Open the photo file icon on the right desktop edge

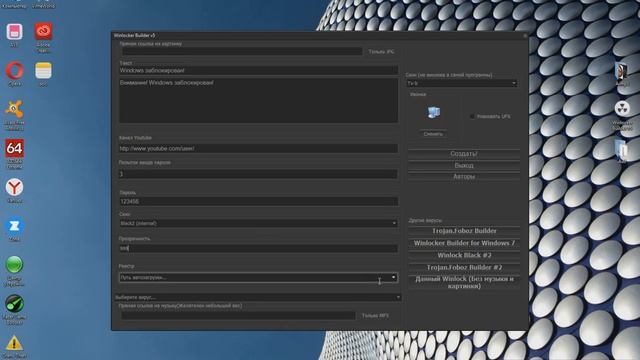(622, 71)
